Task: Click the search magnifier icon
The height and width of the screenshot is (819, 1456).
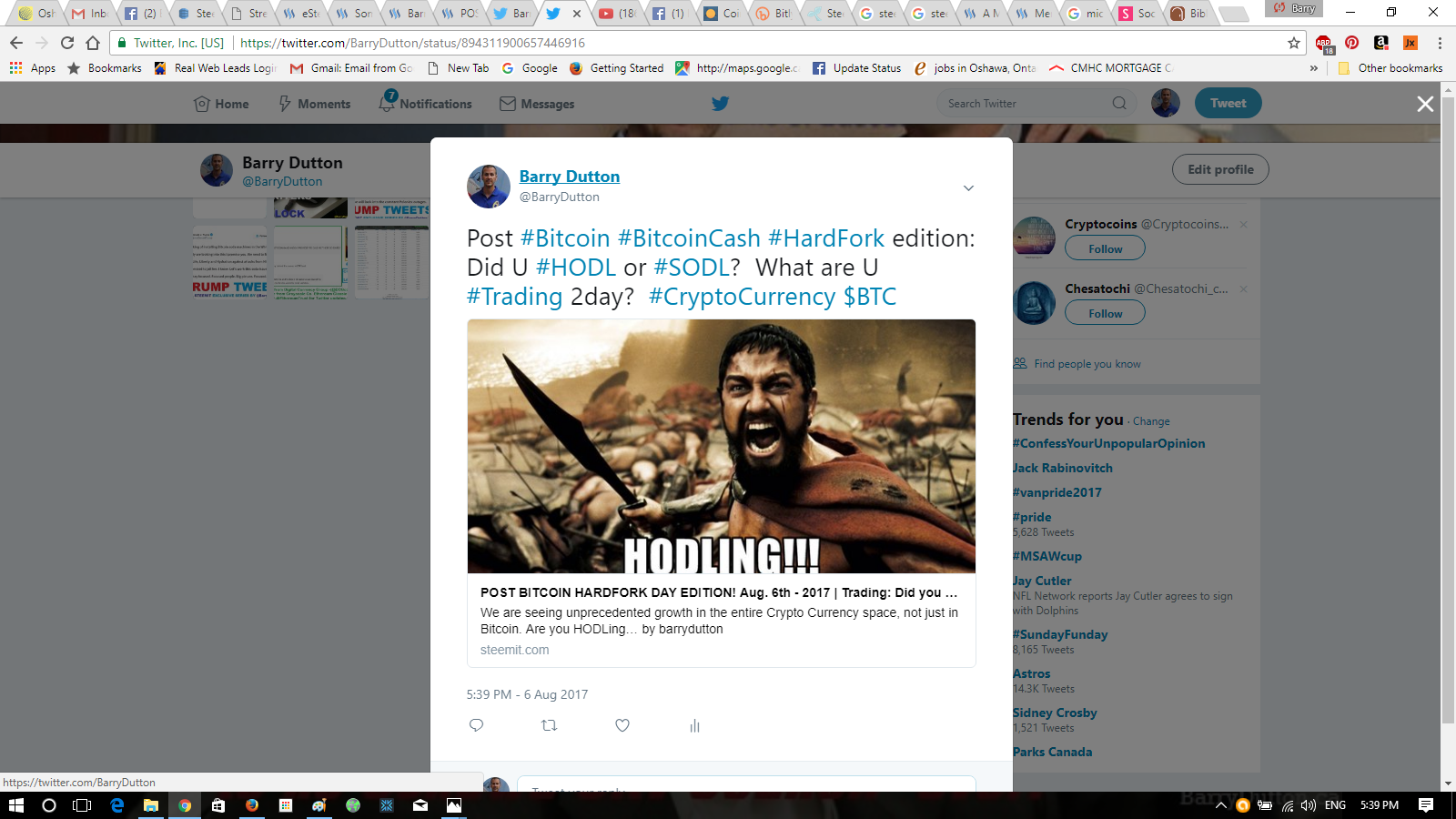Action: pos(1119,104)
